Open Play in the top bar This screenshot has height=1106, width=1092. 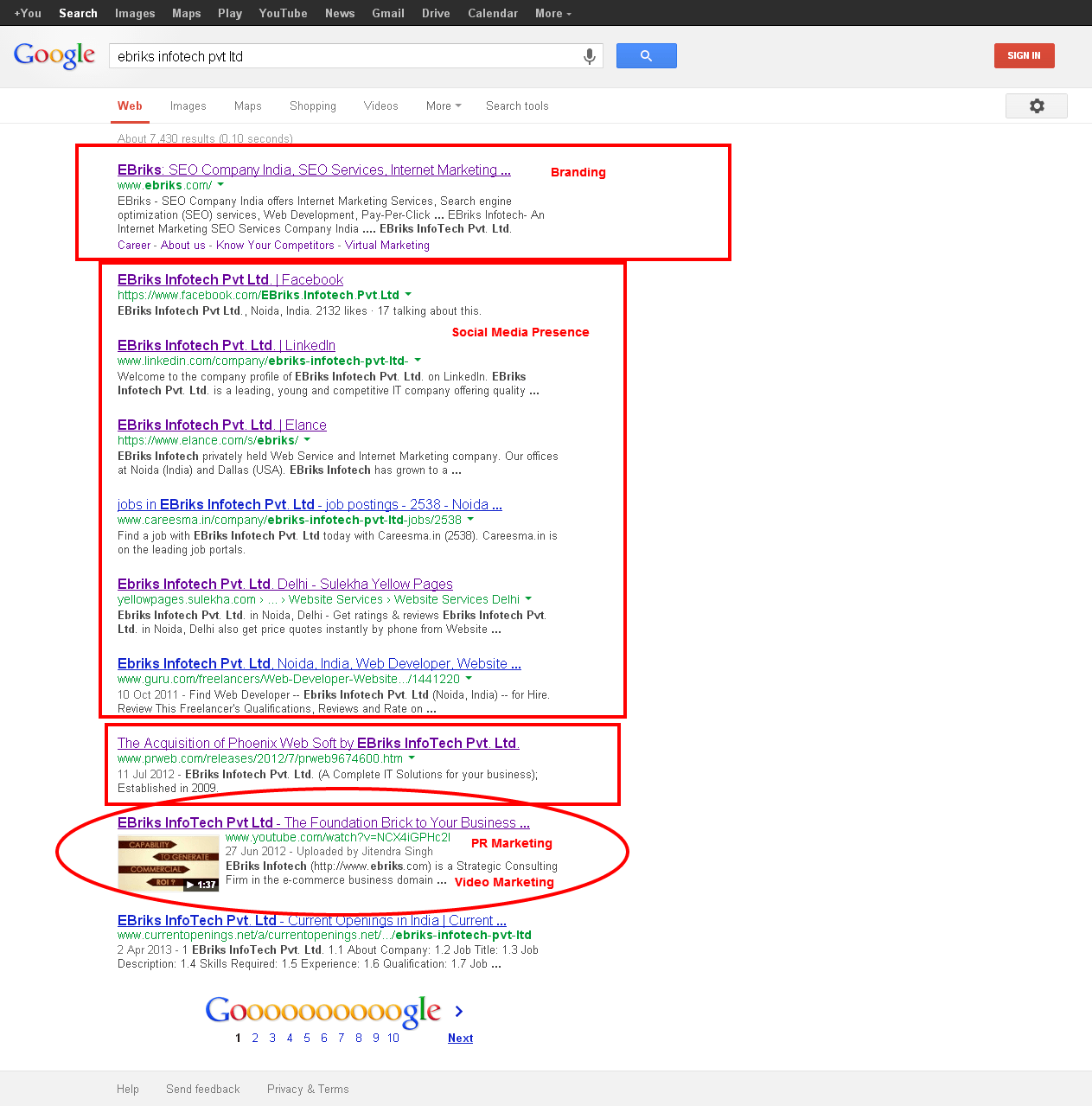coord(230,13)
